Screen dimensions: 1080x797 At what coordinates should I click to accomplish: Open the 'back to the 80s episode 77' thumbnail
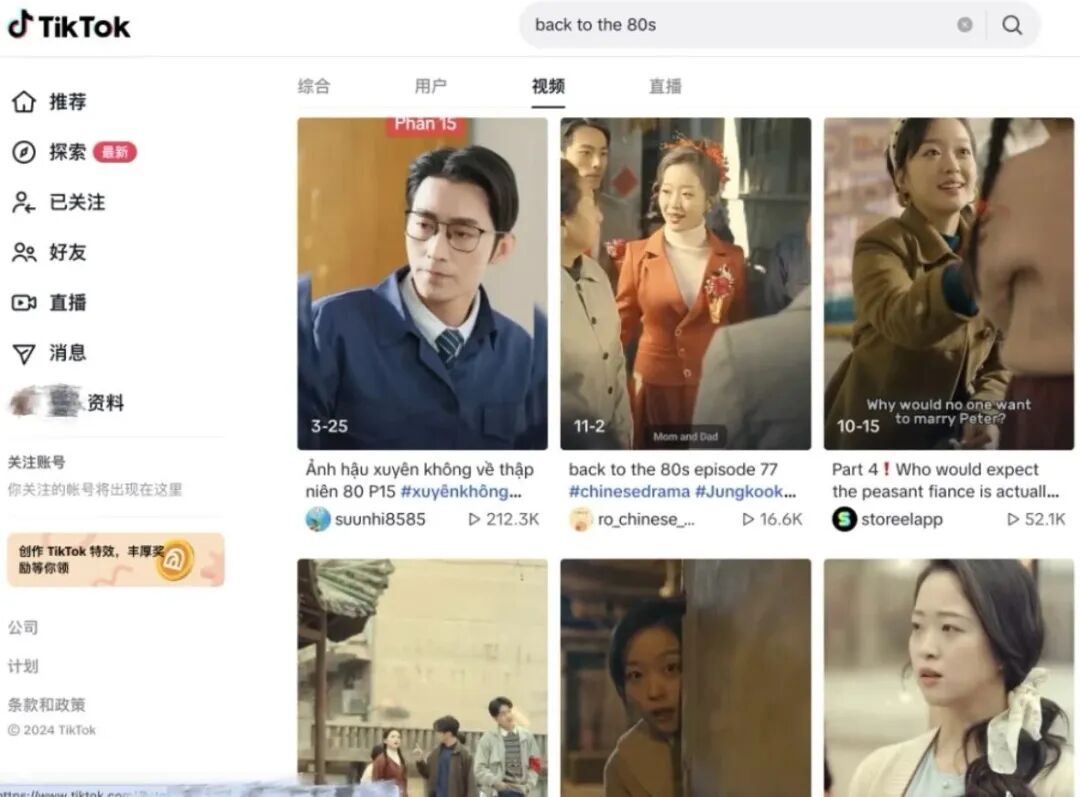coord(685,284)
